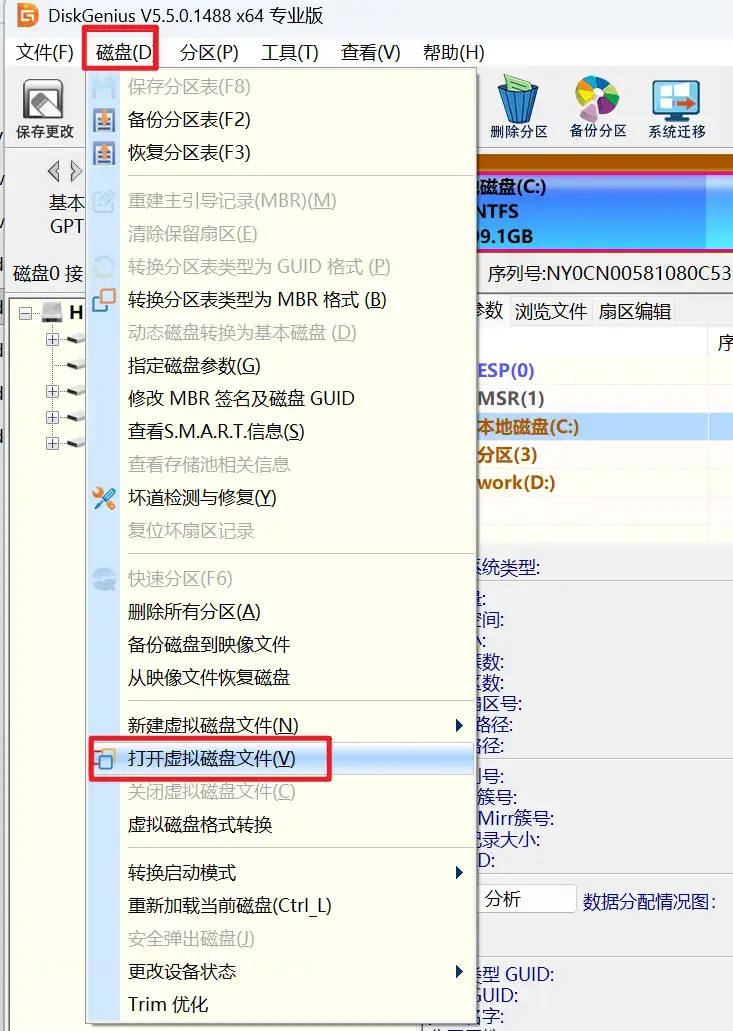Click the wrench icon beside 坏道检测与修复

tap(104, 498)
